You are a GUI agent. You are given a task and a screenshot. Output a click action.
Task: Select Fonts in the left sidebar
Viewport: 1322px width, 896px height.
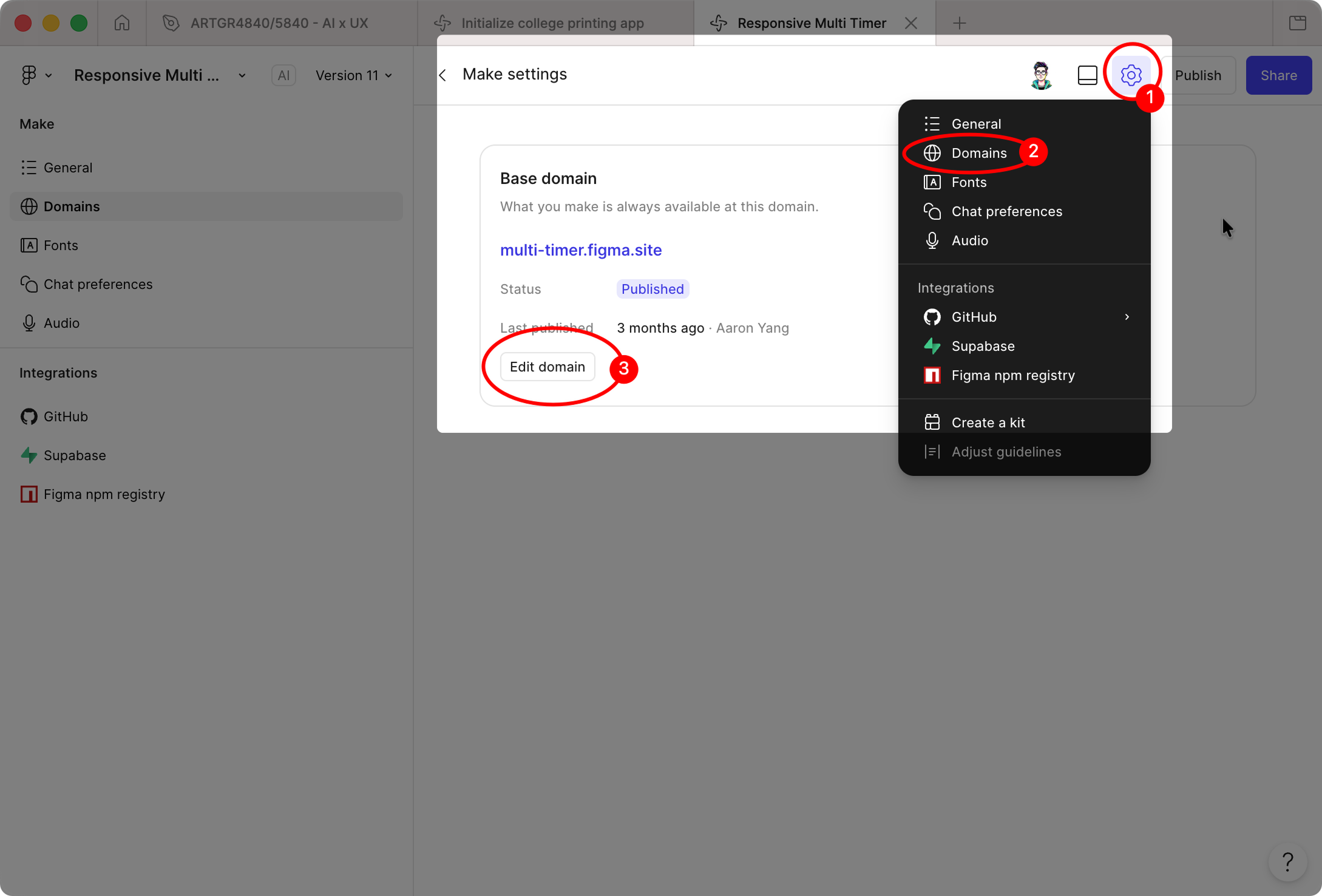[x=206, y=245]
